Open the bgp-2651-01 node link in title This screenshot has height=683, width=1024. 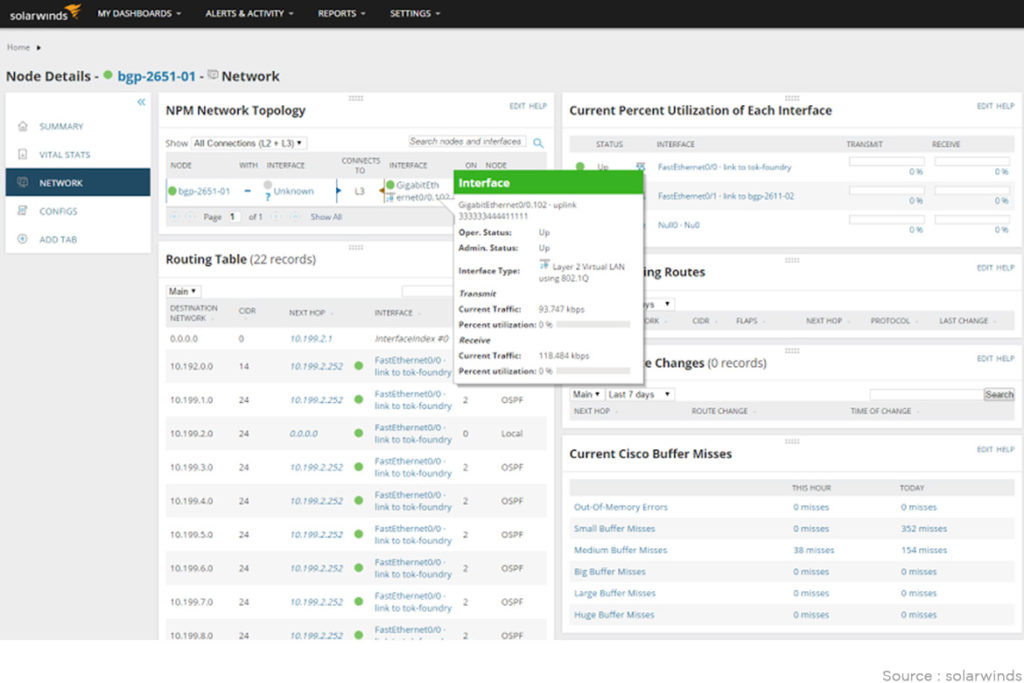coord(156,76)
